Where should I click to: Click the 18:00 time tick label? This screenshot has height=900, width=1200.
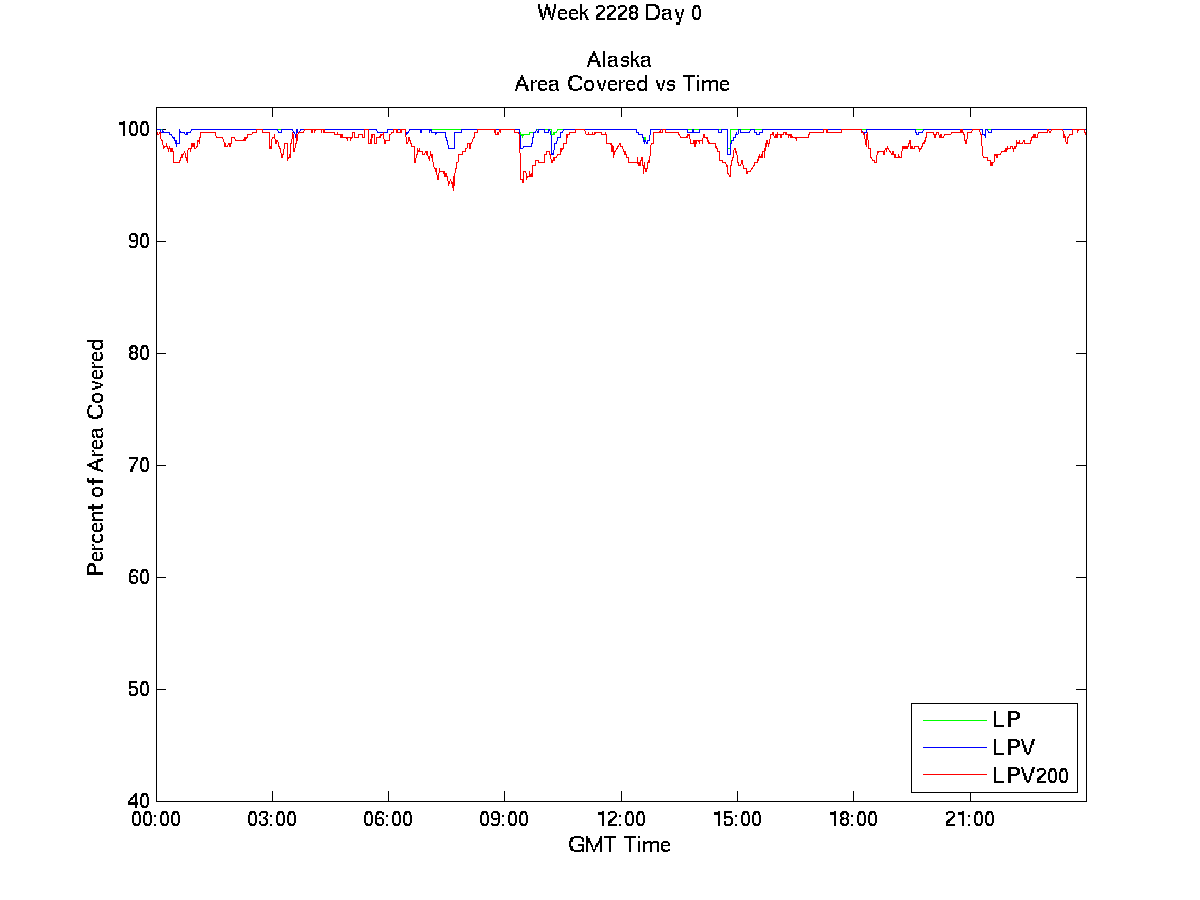pyautogui.click(x=853, y=820)
